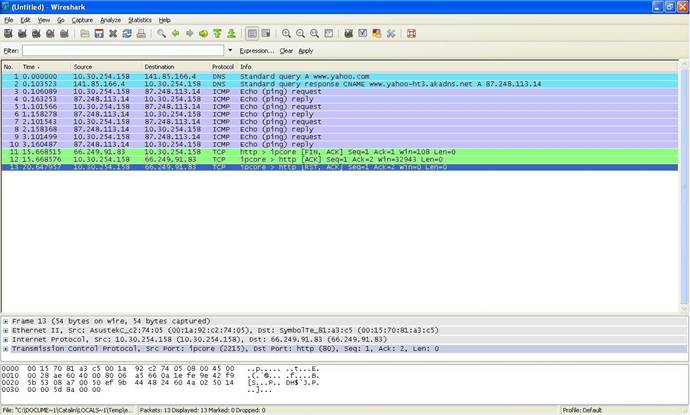This screenshot has height=415, width=690.
Task: Select packet 2 DNS query response
Action: pyautogui.click(x=339, y=84)
